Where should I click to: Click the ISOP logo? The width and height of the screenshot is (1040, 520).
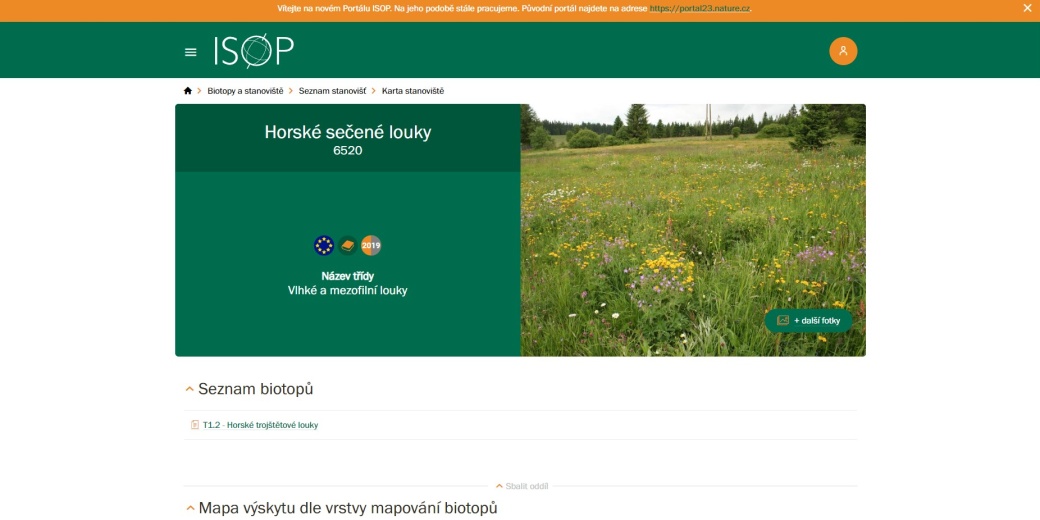254,51
